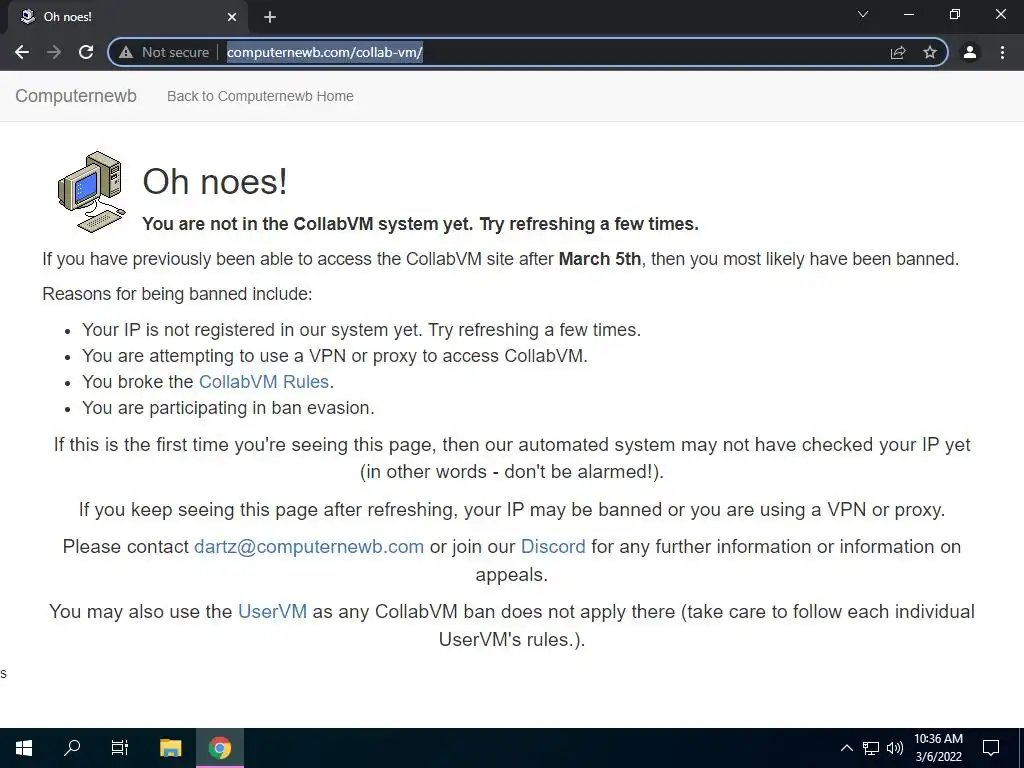Click the Computernewb brand link
The image size is (1024, 768).
point(76,96)
